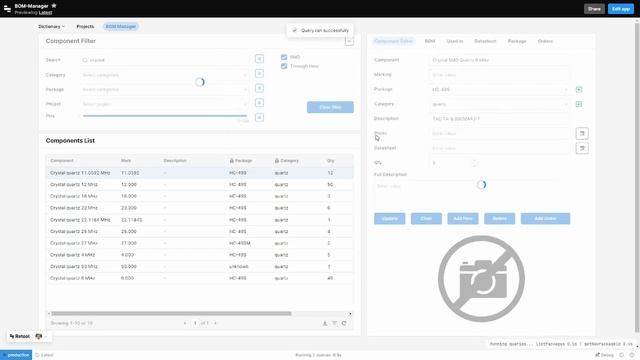Expand the Dictionary menu
The width and height of the screenshot is (640, 360).
click(51, 27)
